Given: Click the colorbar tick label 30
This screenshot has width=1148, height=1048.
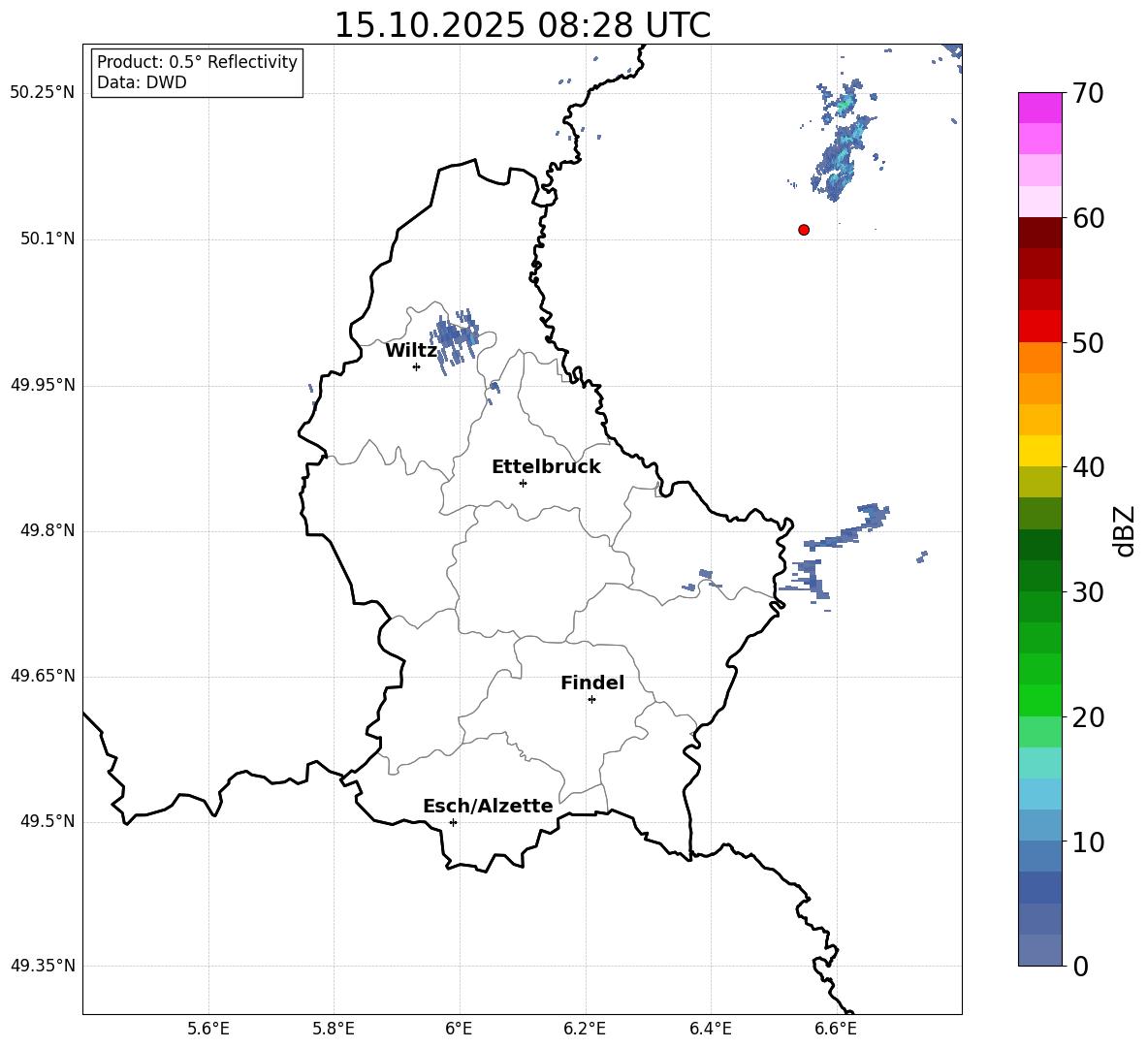Looking at the screenshot, I should 1088,592.
